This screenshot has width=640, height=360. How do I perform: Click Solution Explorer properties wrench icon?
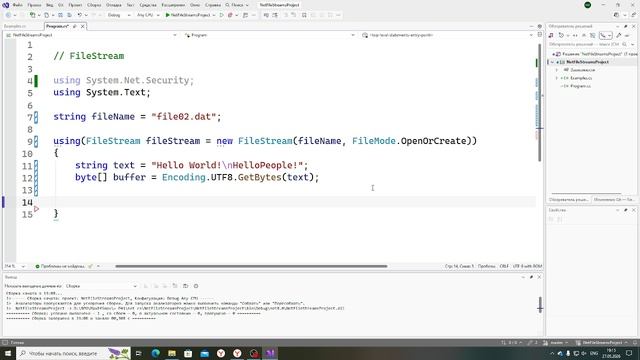[618, 36]
